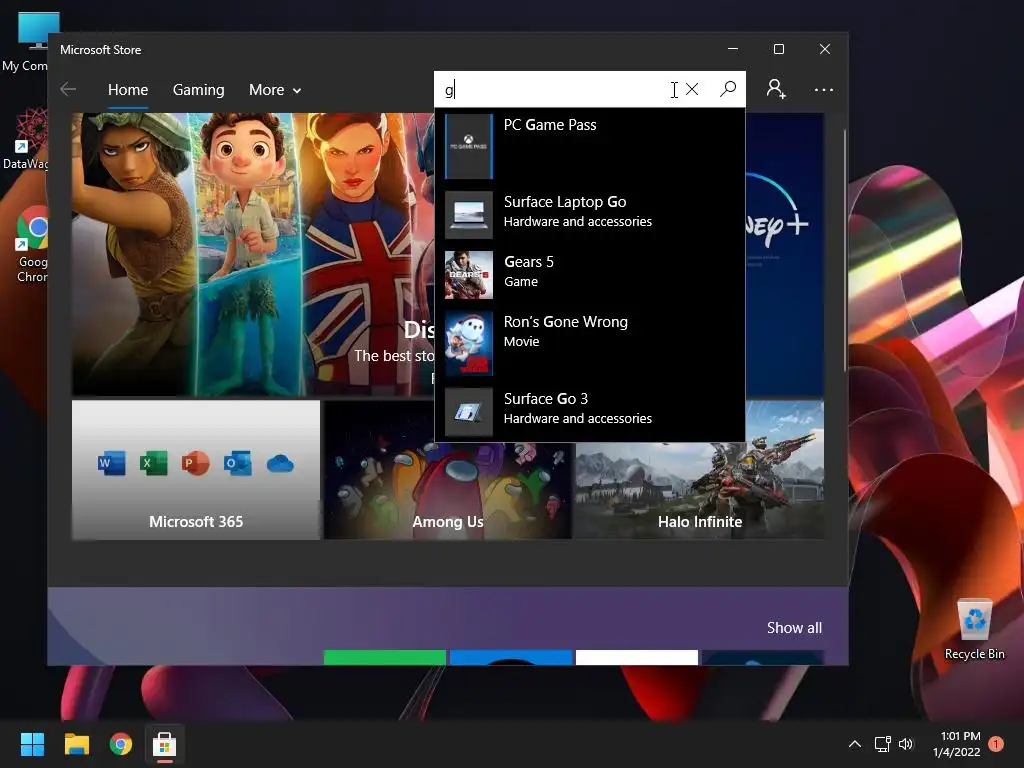The image size is (1024, 768).
Task: Open the Microsoft 365 tile label
Action: 196,522
